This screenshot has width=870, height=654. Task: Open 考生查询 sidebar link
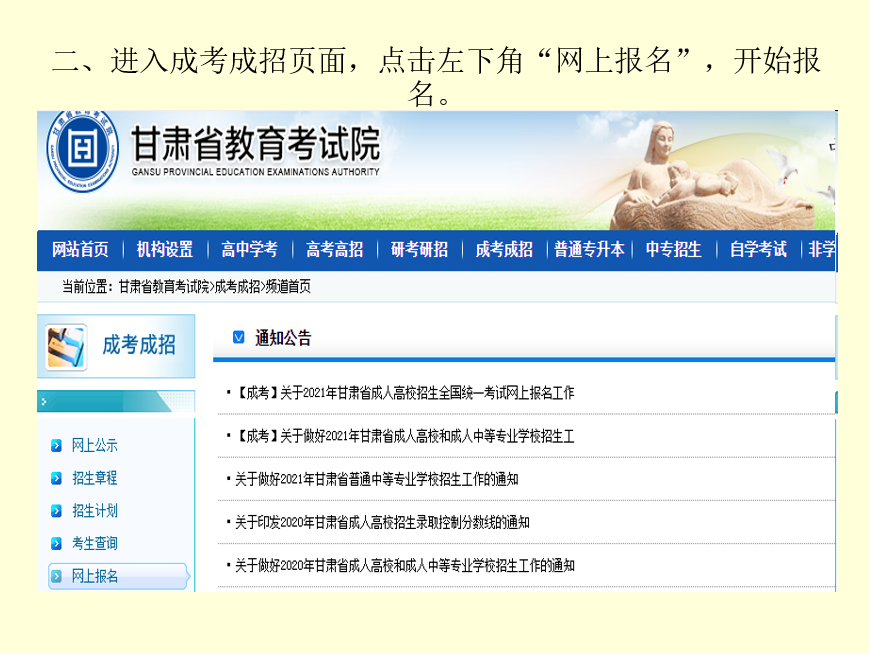coord(95,543)
